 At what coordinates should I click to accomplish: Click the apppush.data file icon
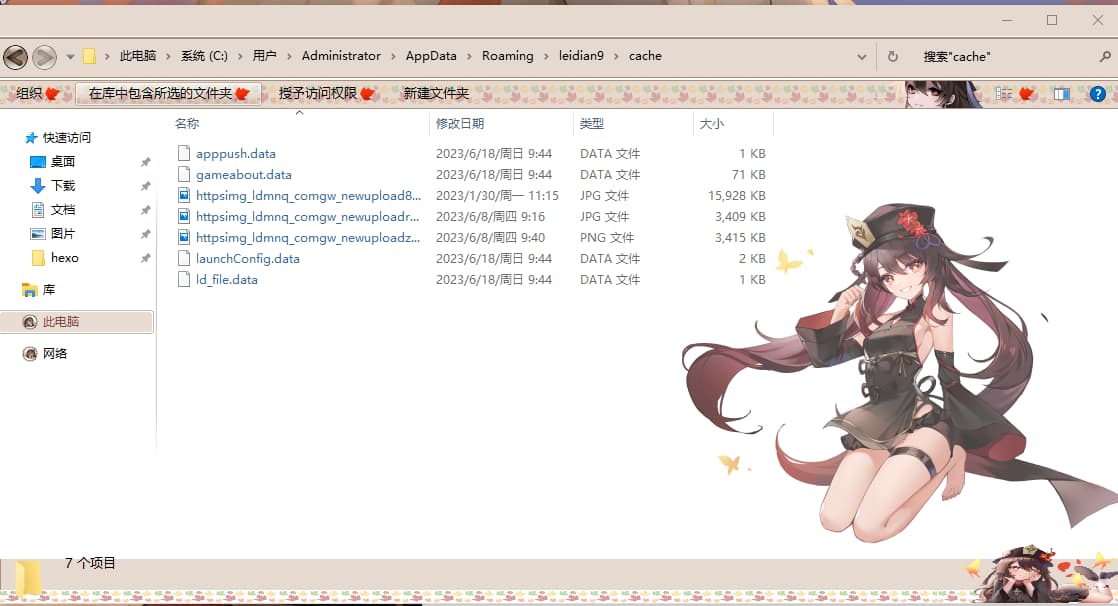coord(184,153)
